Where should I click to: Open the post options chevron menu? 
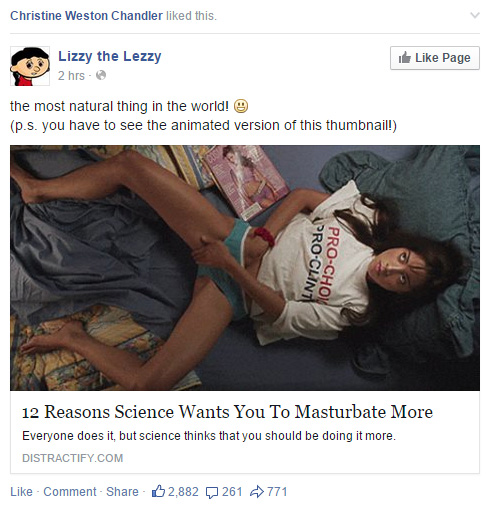pyautogui.click(x=475, y=15)
